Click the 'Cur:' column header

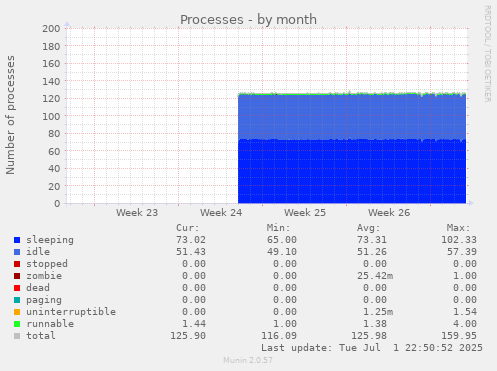[x=188, y=228]
